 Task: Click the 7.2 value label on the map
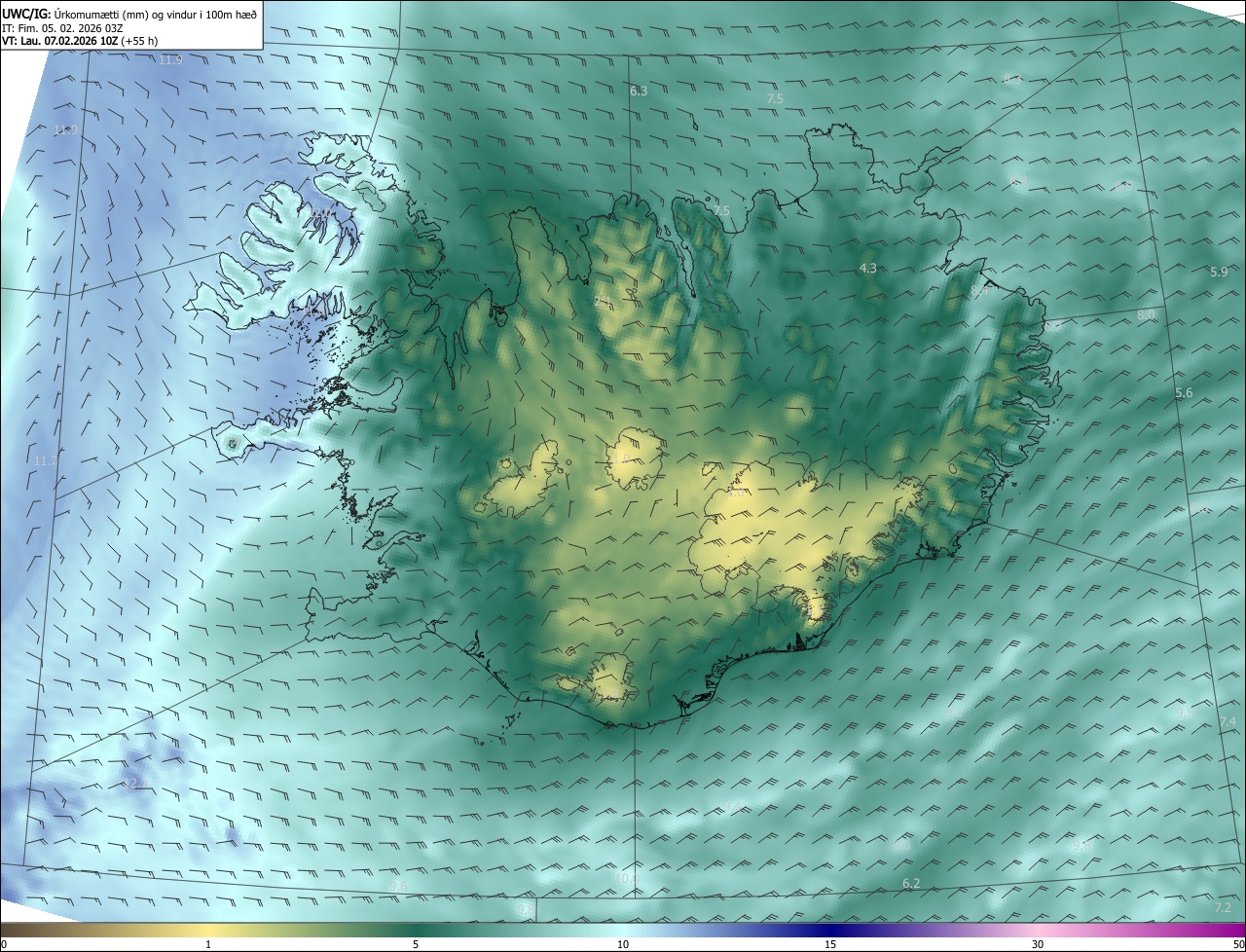(1224, 908)
